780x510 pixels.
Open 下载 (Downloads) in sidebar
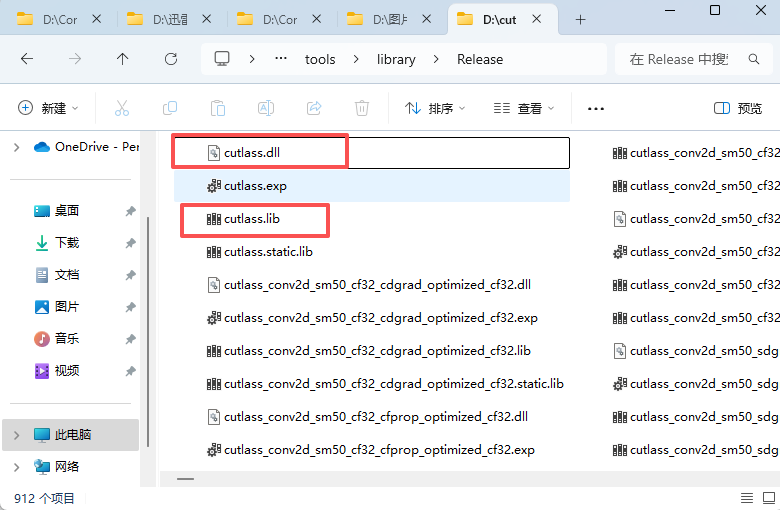click(56, 243)
